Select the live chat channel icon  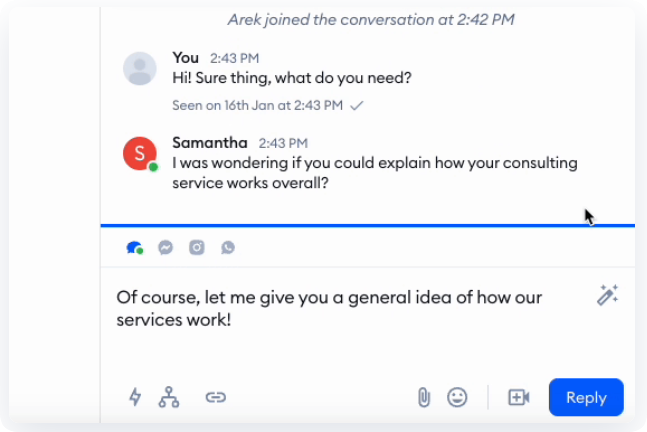coord(134,248)
